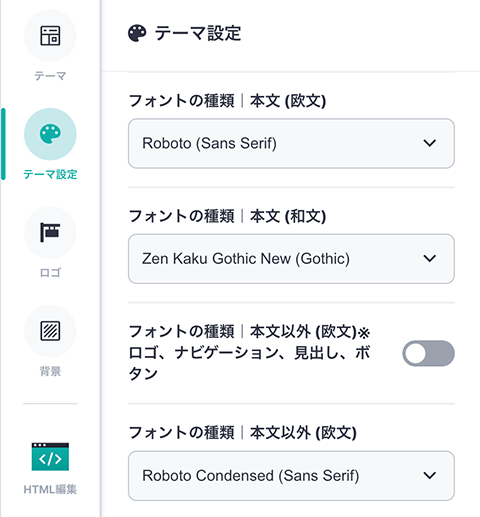Click the テーマ text label in sidebar
Screen dimensions: 480x517
pos(50,76)
